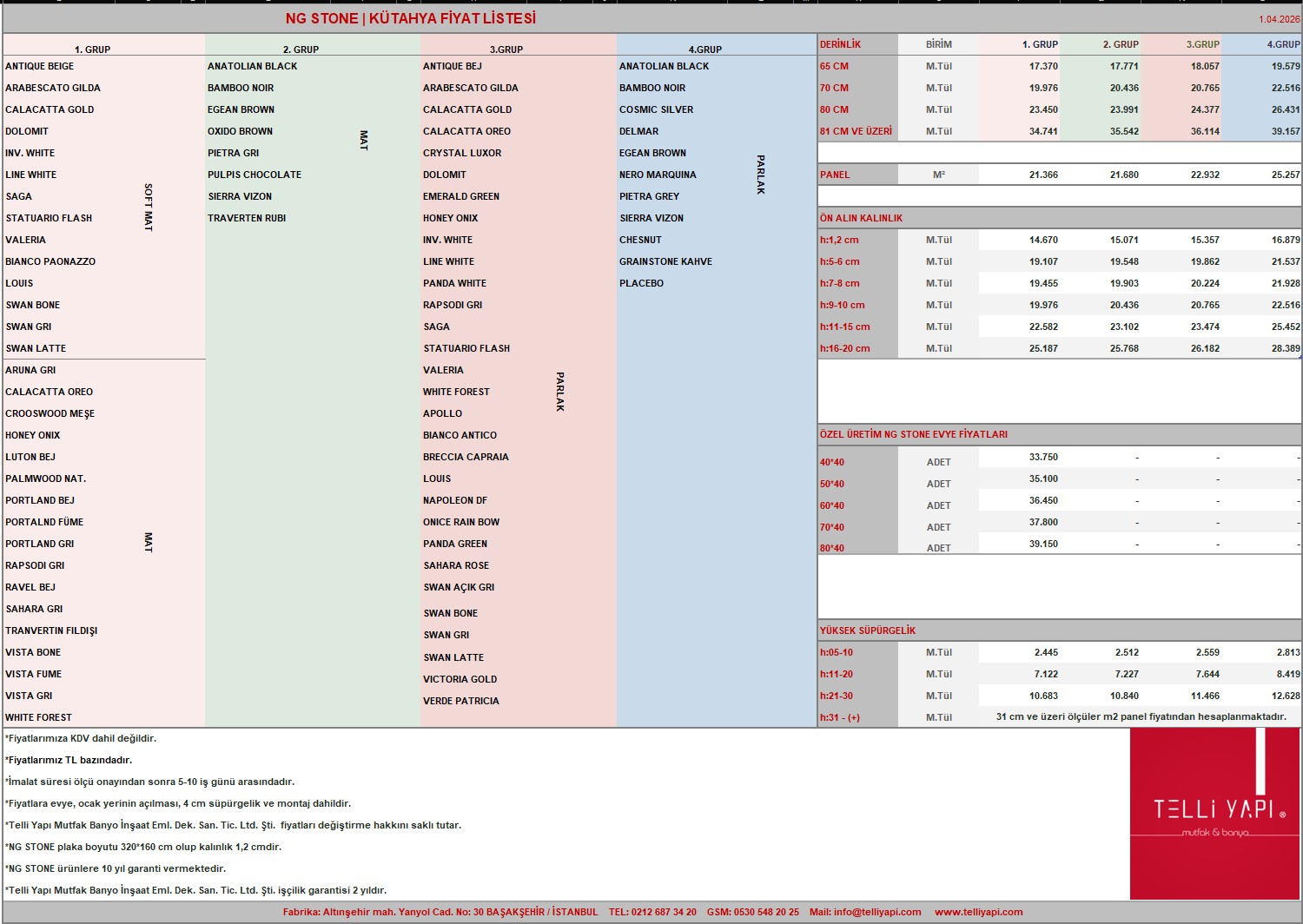The height and width of the screenshot is (924, 1303).
Task: Click the h:05-10 row label
Action: point(837,652)
